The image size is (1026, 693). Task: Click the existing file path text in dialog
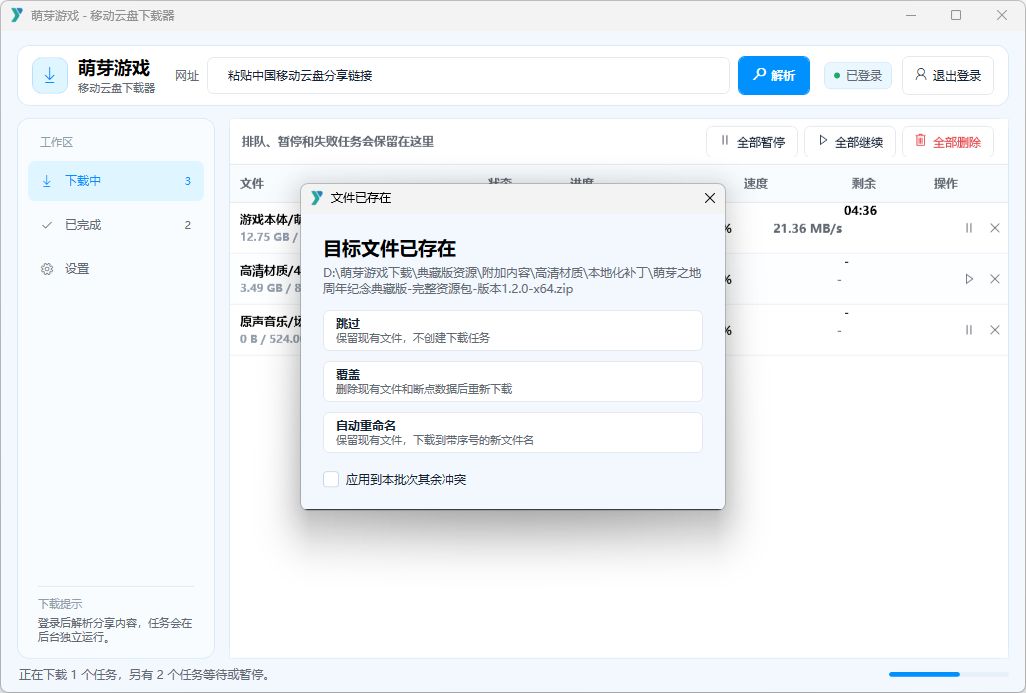[512, 281]
